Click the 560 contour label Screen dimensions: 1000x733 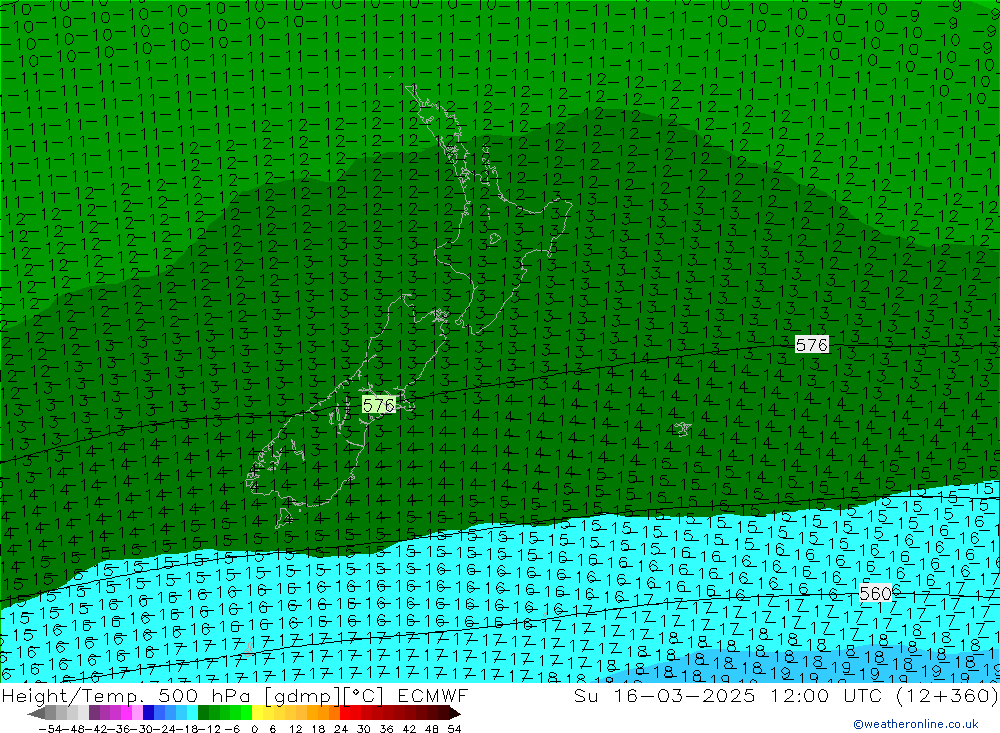click(x=875, y=593)
